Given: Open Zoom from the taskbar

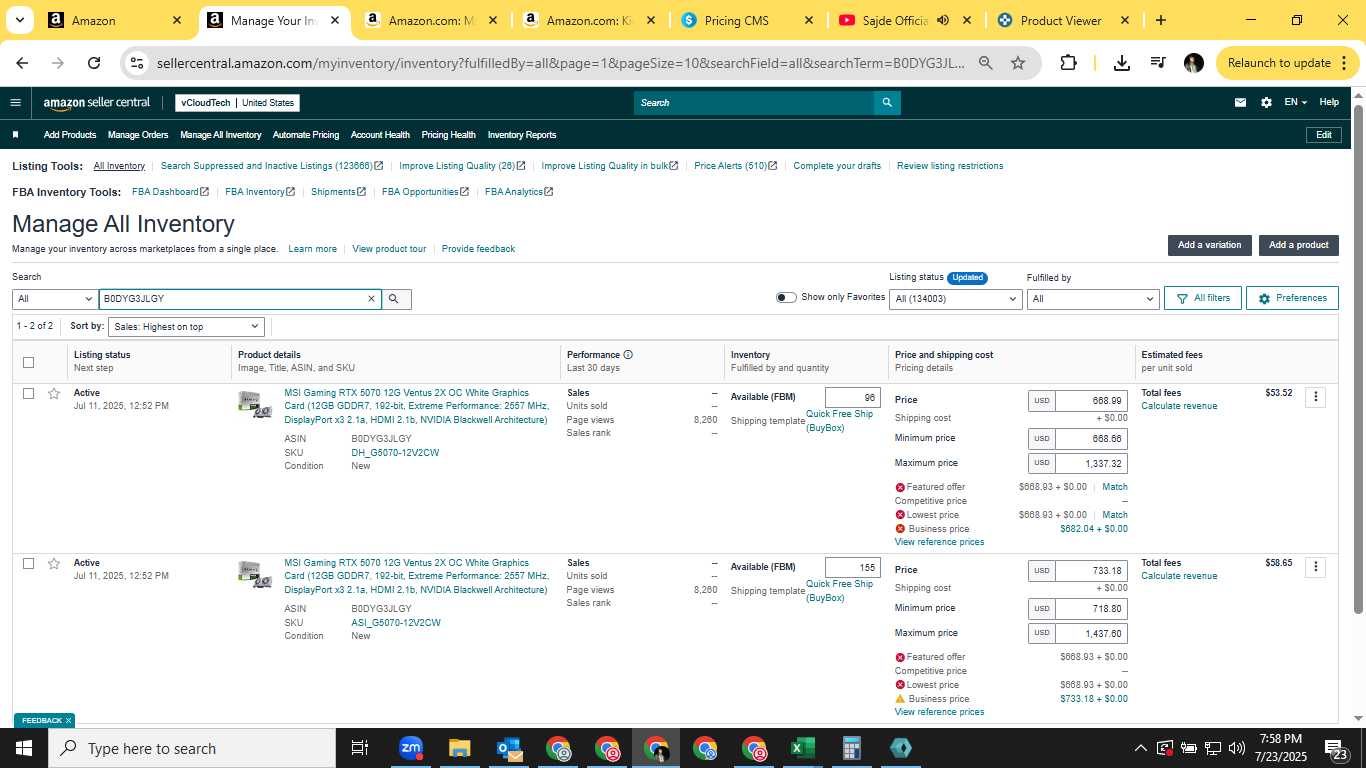Looking at the screenshot, I should point(410,748).
